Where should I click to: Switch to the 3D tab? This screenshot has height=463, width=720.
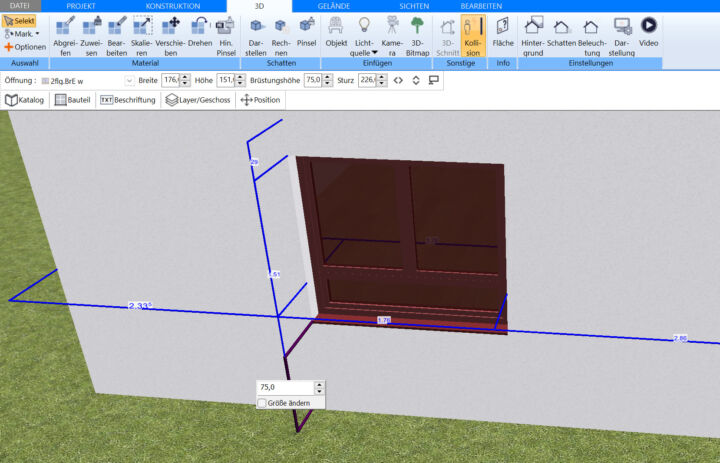tap(259, 6)
